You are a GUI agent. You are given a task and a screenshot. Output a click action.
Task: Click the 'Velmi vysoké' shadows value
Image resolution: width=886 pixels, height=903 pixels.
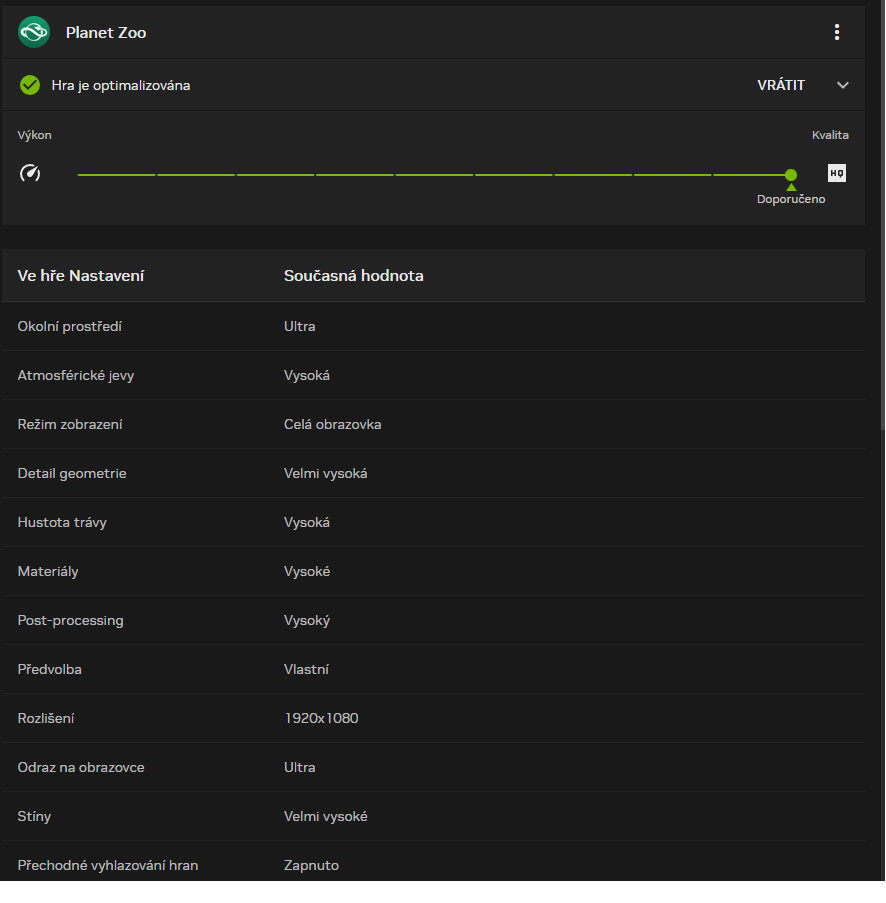(x=325, y=816)
